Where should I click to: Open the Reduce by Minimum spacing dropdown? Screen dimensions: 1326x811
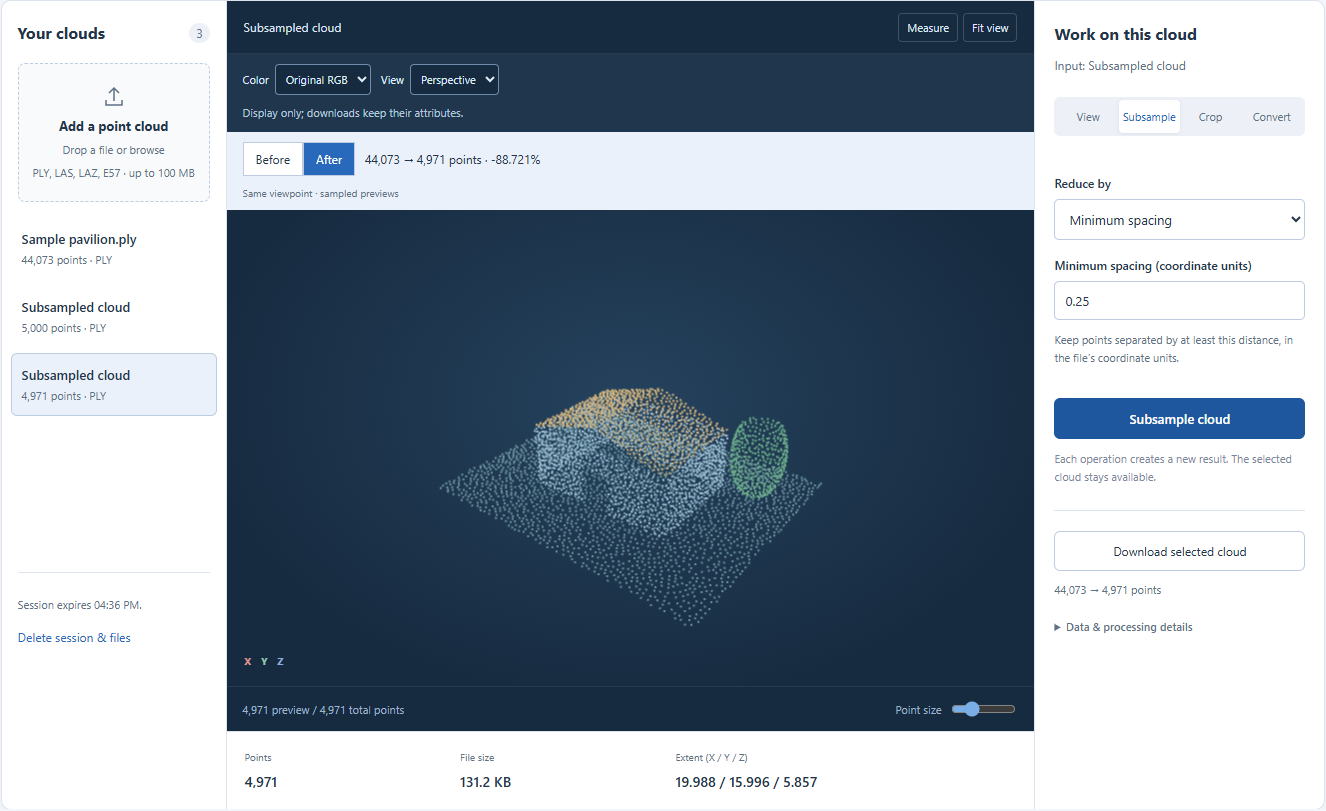point(1179,220)
